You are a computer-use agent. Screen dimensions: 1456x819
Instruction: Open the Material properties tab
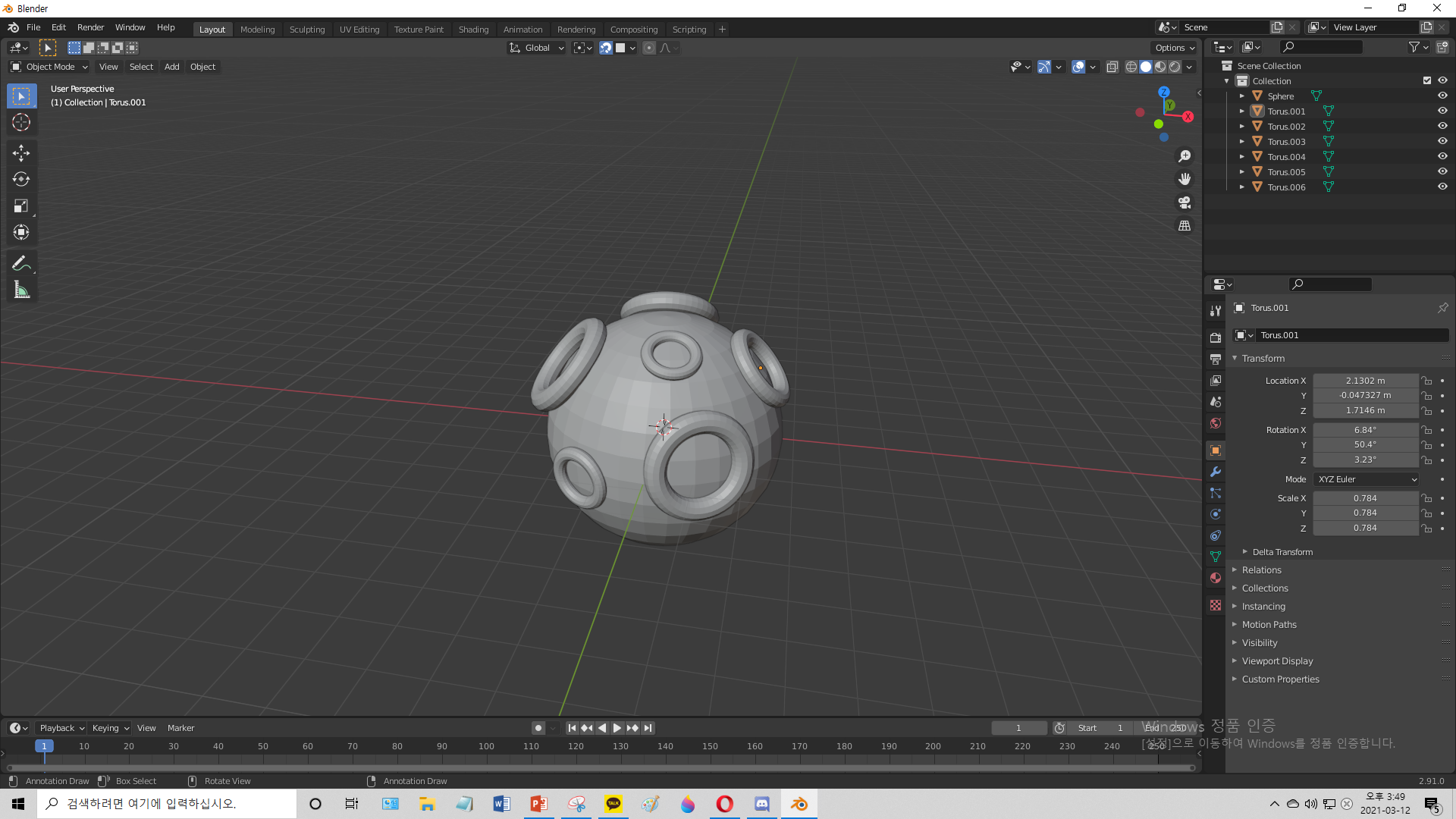[1216, 578]
